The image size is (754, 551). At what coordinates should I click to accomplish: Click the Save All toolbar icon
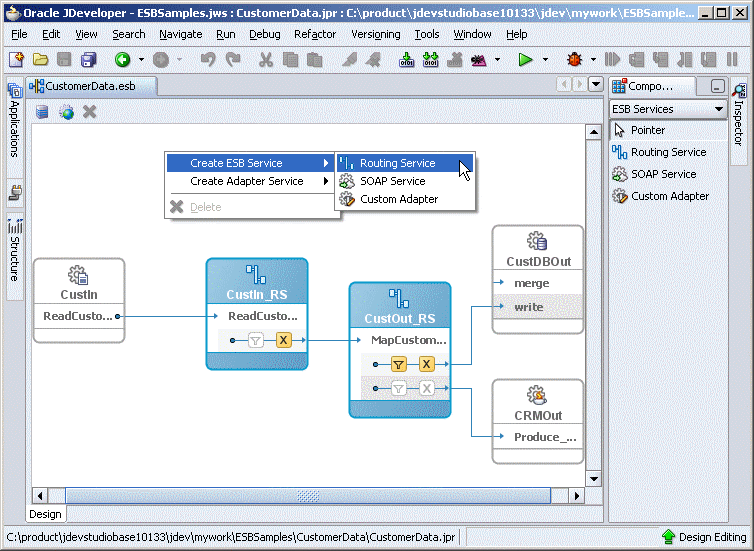(88, 60)
